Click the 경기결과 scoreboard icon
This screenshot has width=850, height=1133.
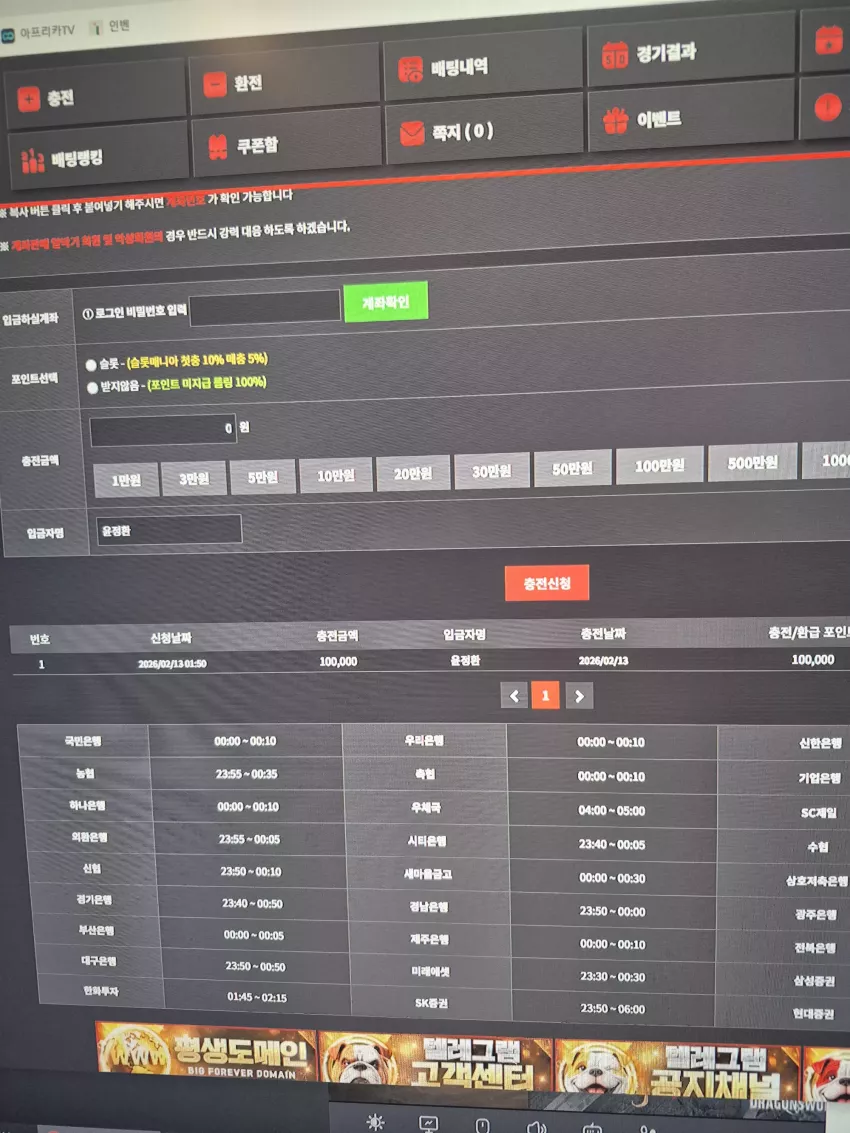click(x=615, y=55)
